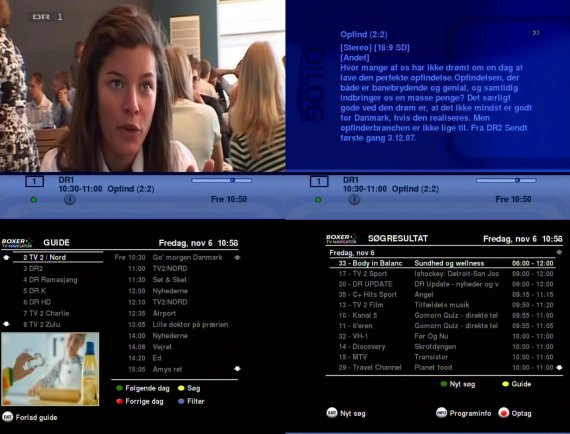Image resolution: width=570 pixels, height=434 pixels.
Task: Click the EXIT Nyt søg button
Action: (346, 413)
